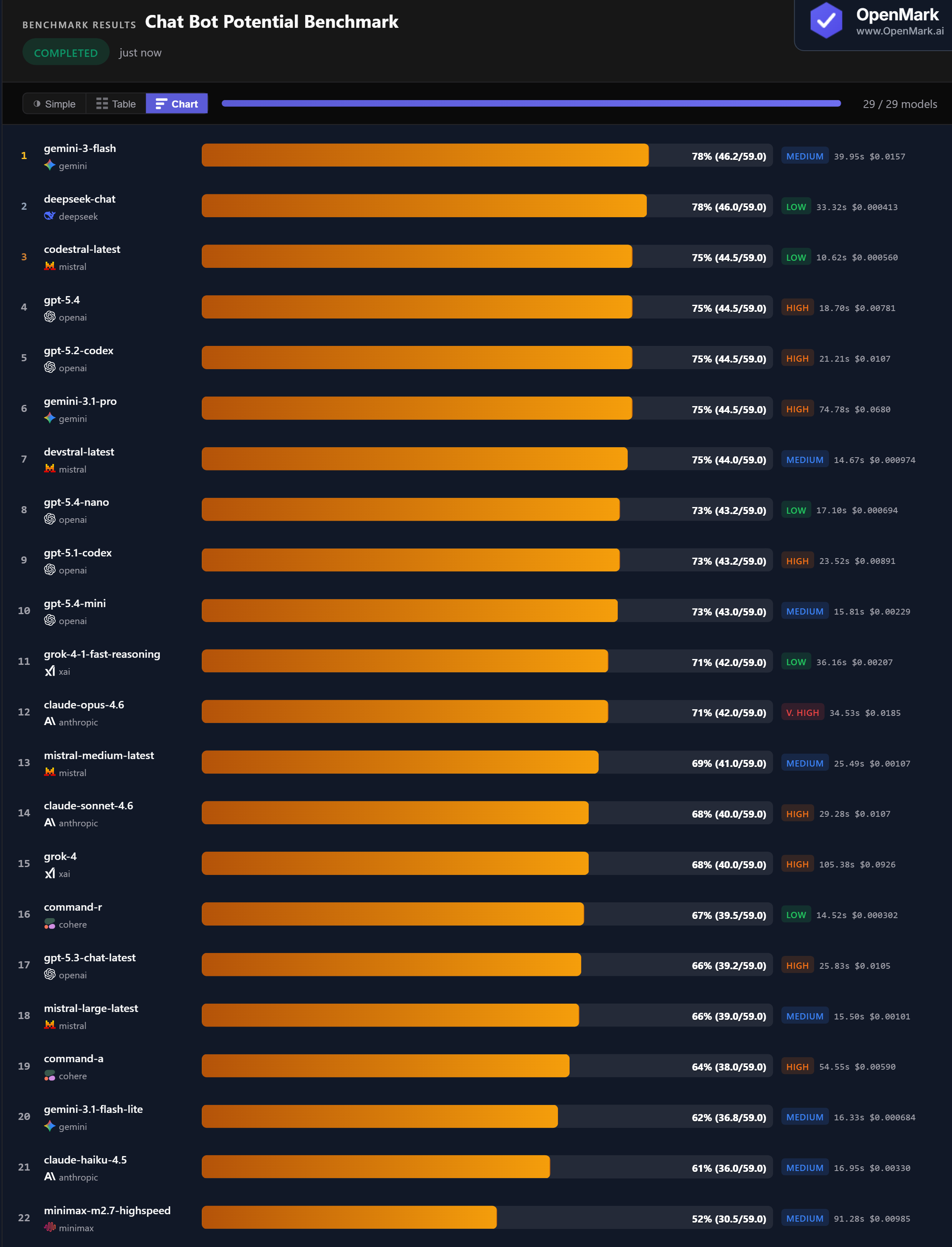The height and width of the screenshot is (1247, 952).
Task: Click the xAI icon next to grok-4
Action: click(x=50, y=873)
